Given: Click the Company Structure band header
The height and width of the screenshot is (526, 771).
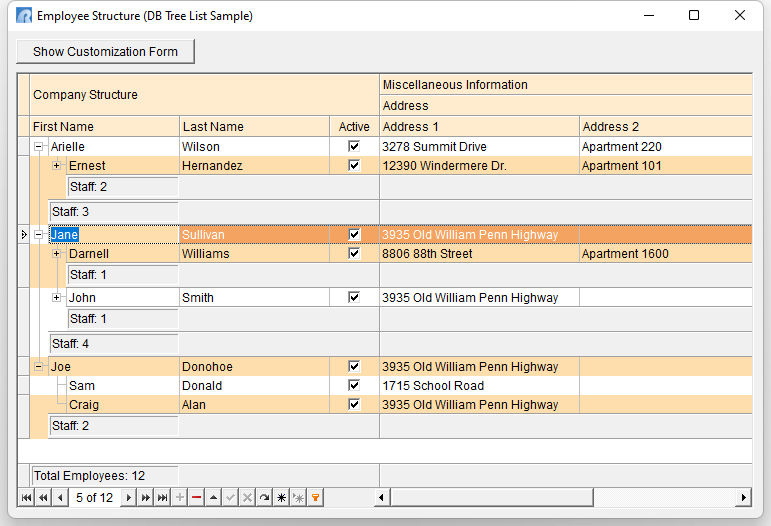Looking at the screenshot, I should pyautogui.click(x=204, y=95).
